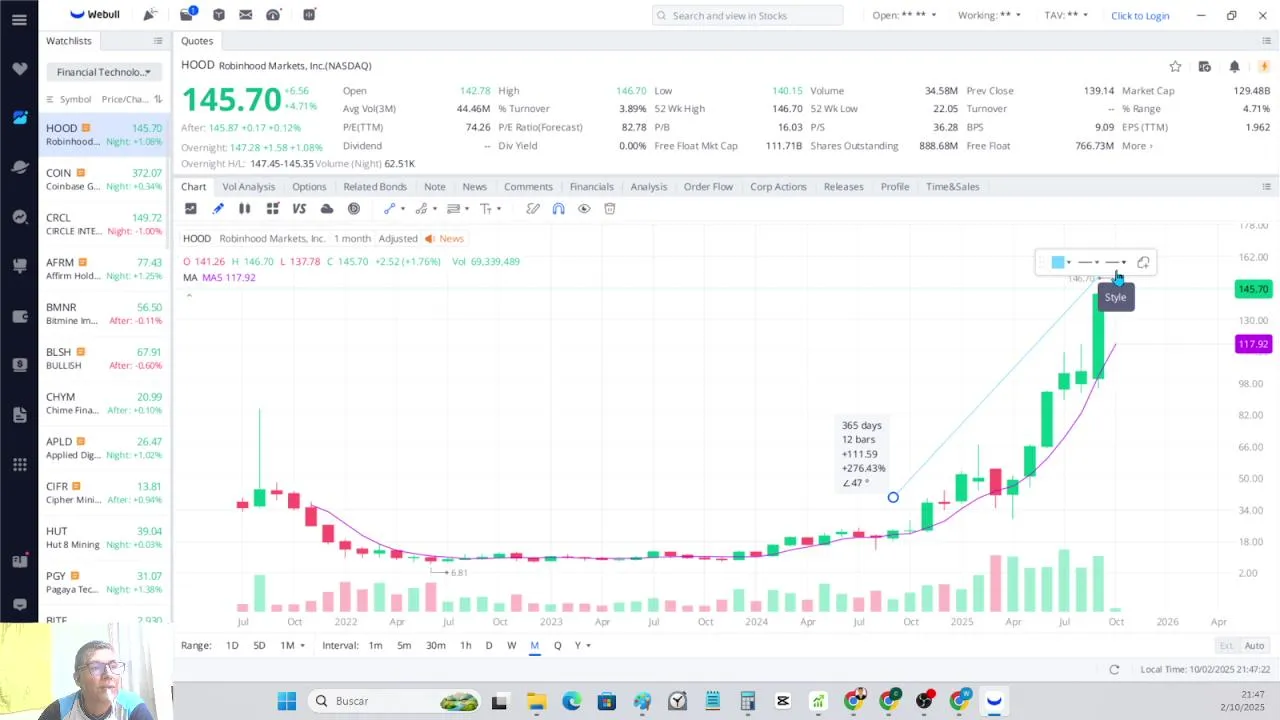Click the circular replay icon in chart toolbar
The image size is (1280, 720).
354,208
